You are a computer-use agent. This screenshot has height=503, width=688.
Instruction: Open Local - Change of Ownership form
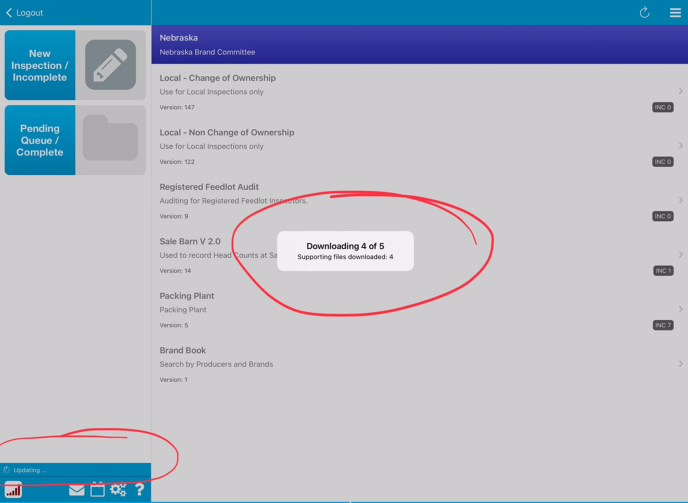[x=419, y=91]
